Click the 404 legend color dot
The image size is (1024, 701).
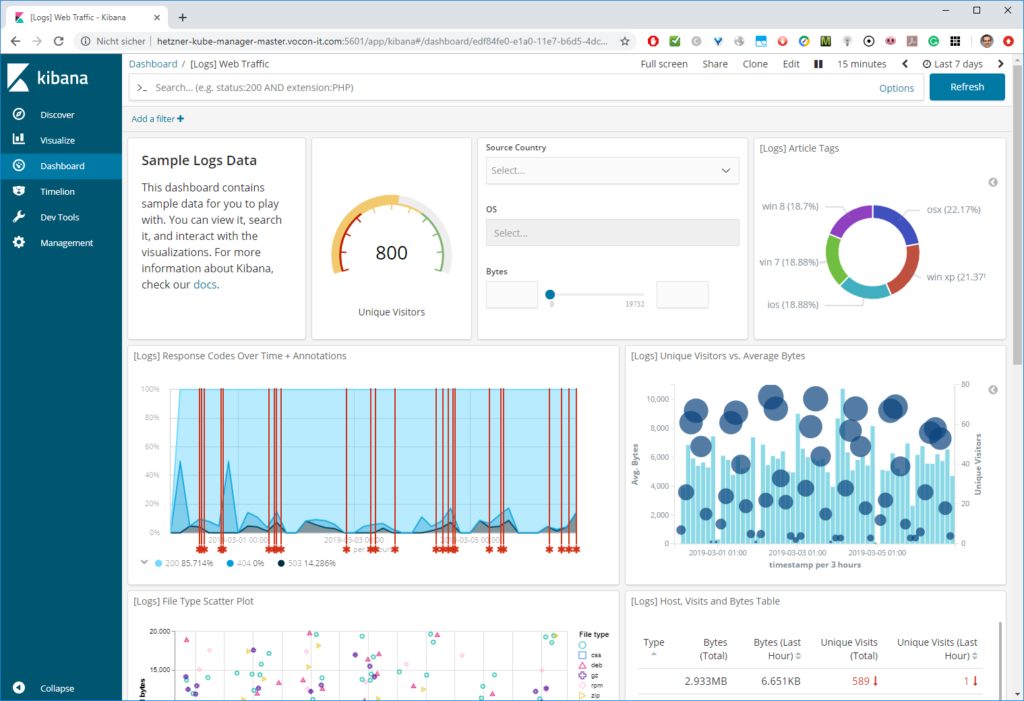(x=230, y=563)
